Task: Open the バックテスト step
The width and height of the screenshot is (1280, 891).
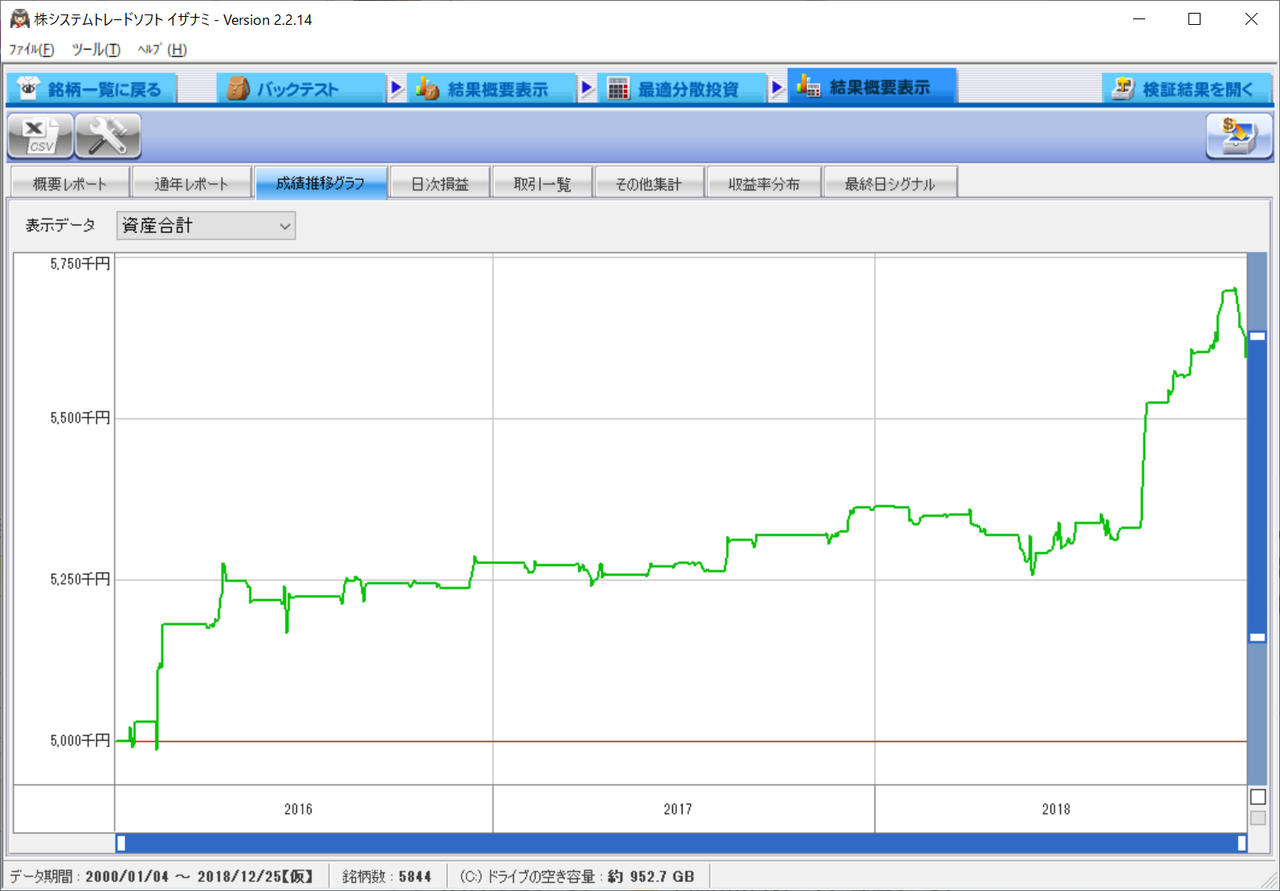Action: (300, 88)
